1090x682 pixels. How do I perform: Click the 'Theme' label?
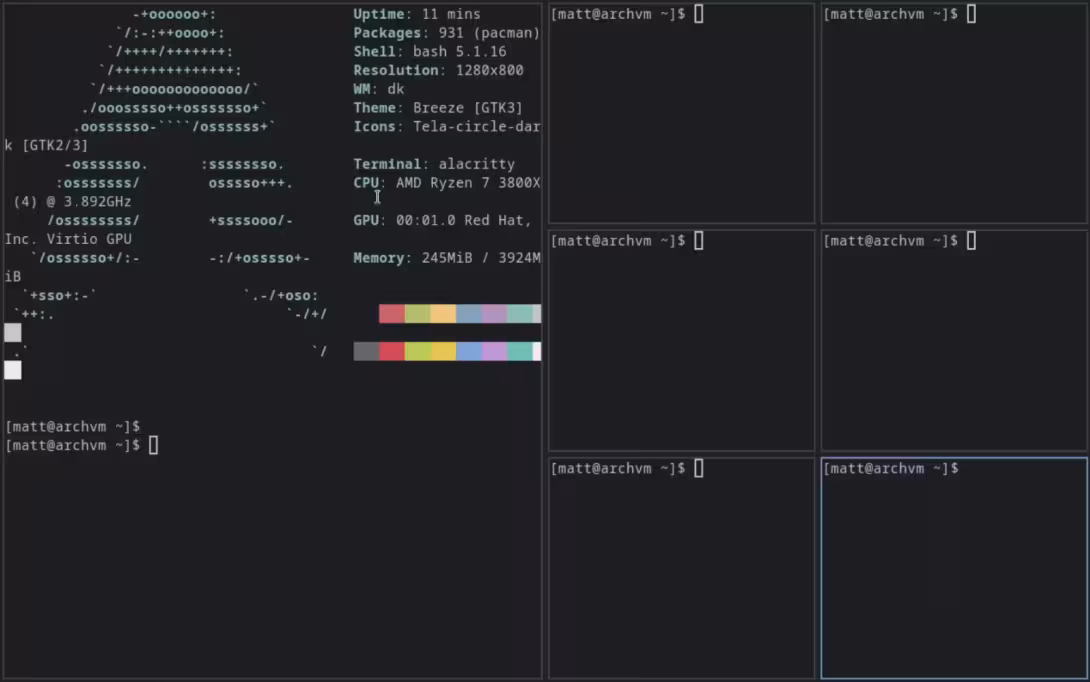tap(375, 108)
